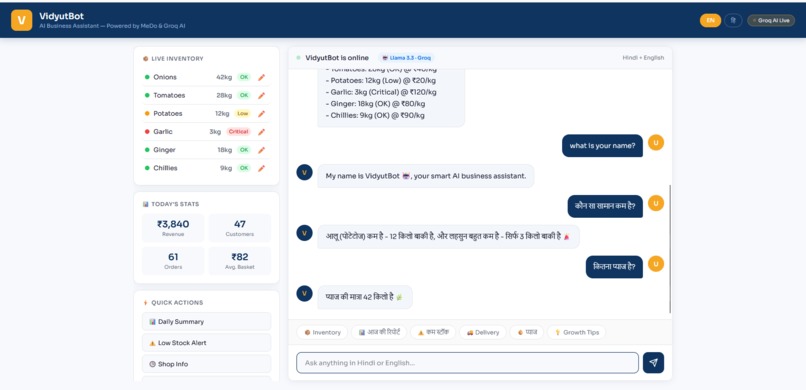The width and height of the screenshot is (806, 390).
Task: Click the ₹82 Avg. Basket stat card
Action: coord(240,261)
